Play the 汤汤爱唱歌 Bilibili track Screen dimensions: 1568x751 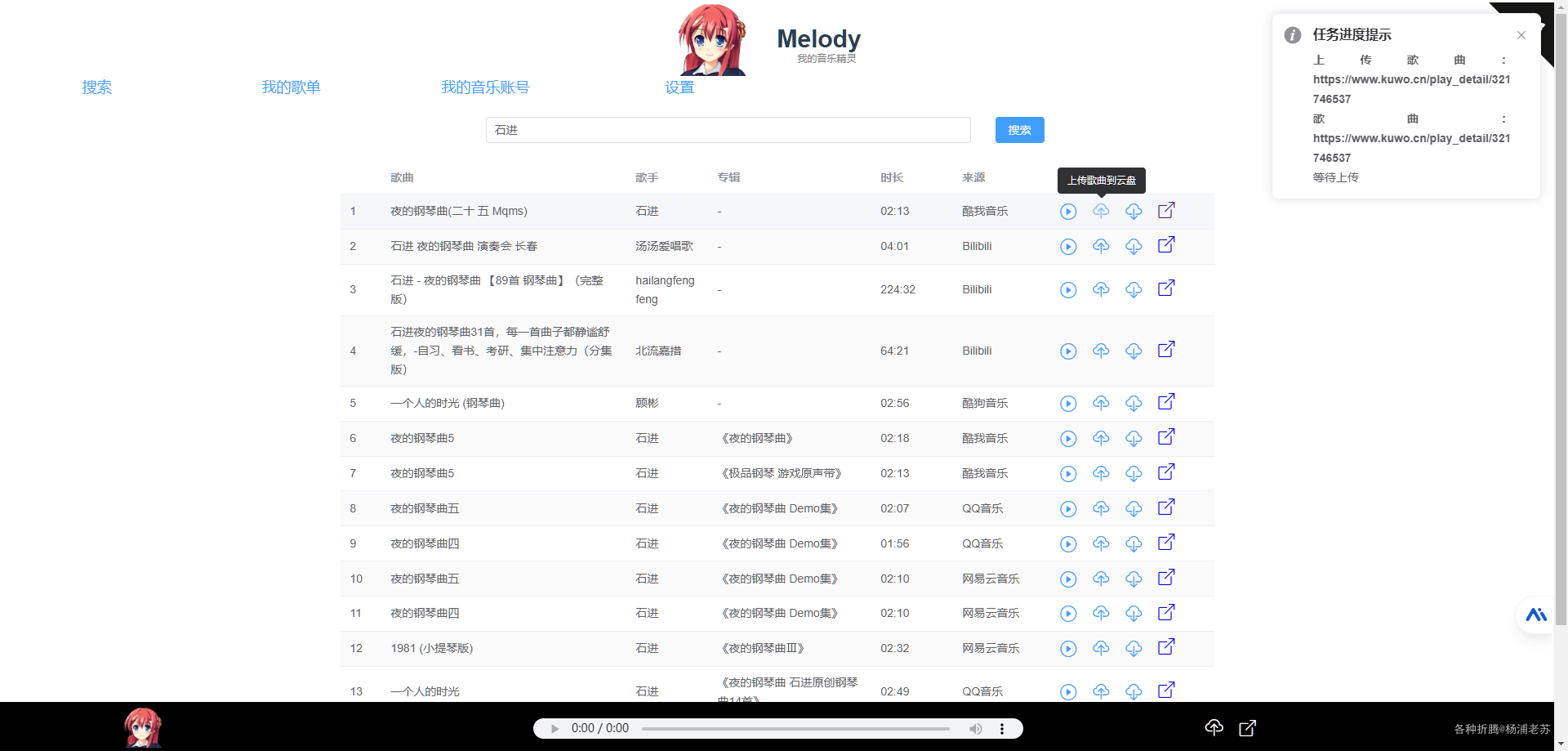[x=1068, y=247]
